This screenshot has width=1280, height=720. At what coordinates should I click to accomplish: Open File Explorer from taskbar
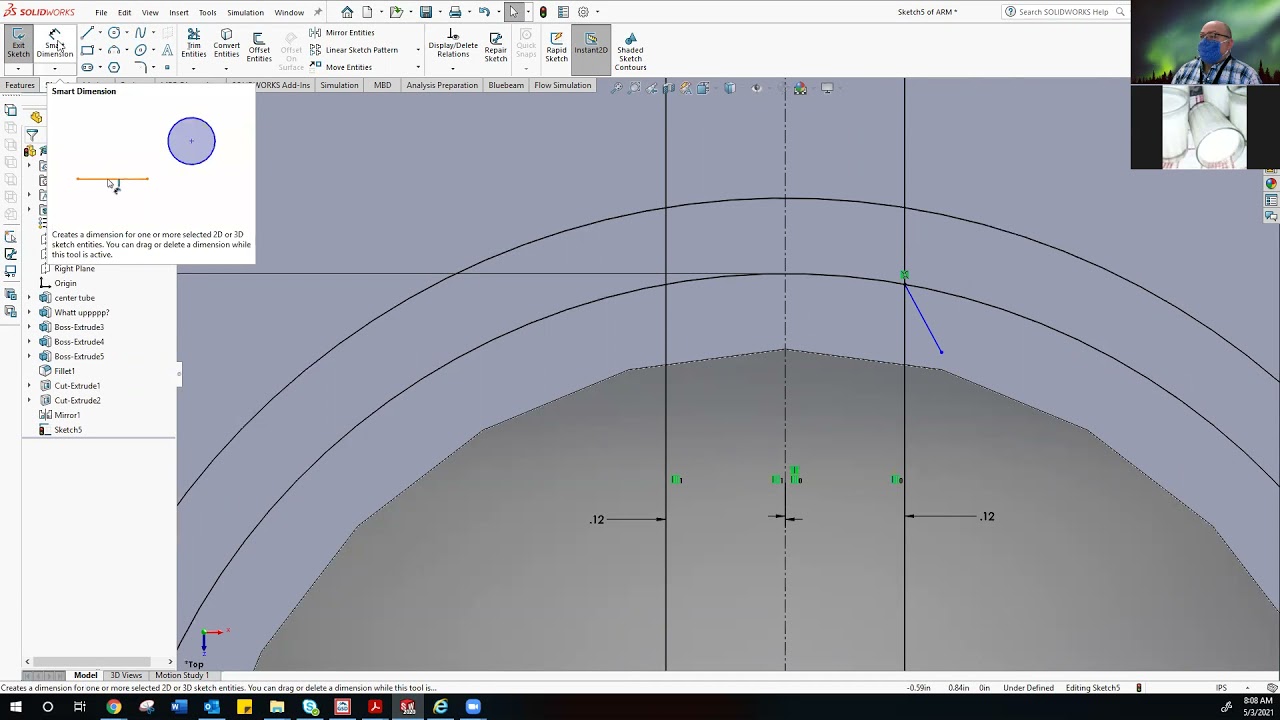pyautogui.click(x=277, y=707)
